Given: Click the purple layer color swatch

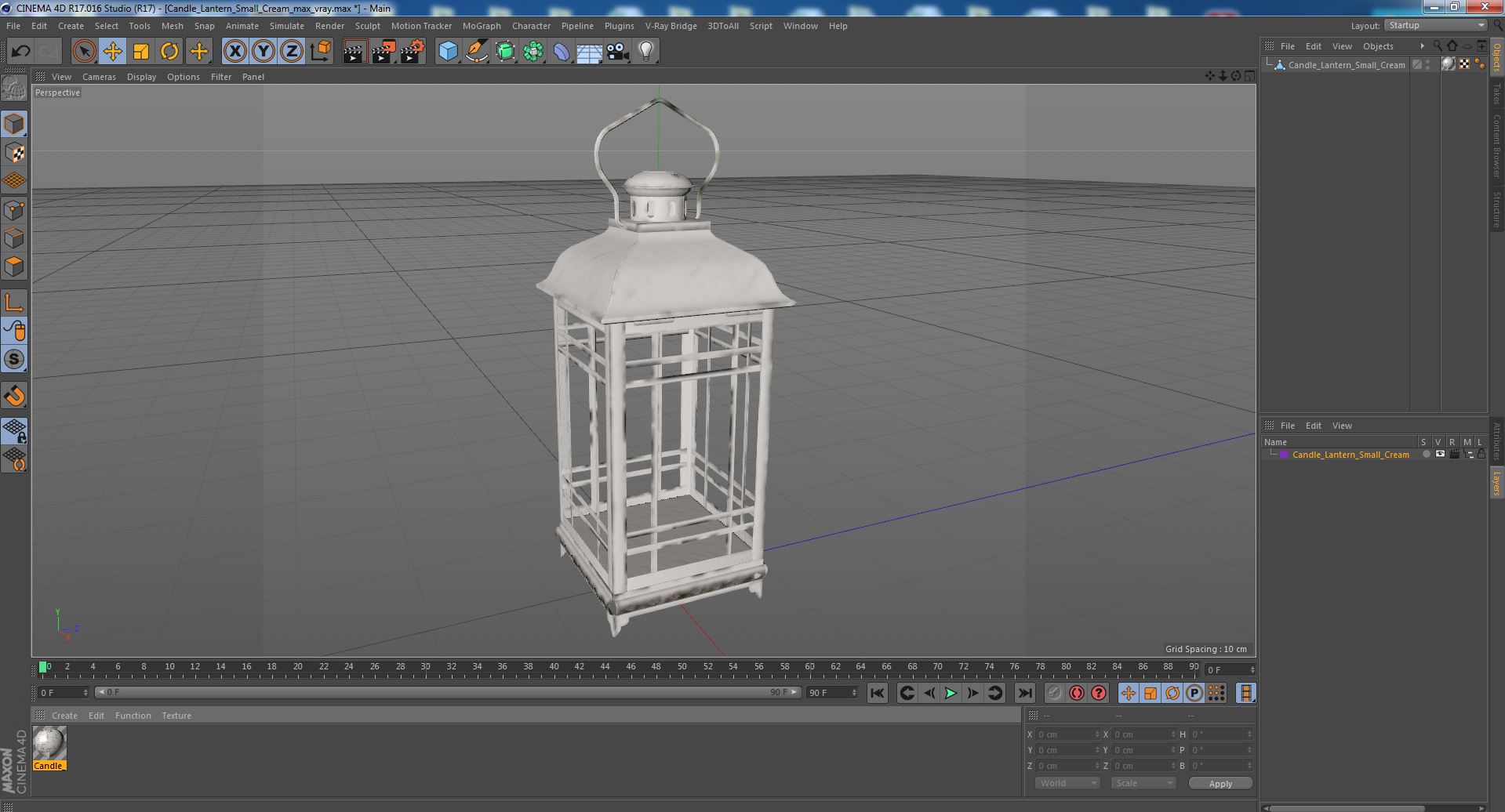Looking at the screenshot, I should (1284, 455).
